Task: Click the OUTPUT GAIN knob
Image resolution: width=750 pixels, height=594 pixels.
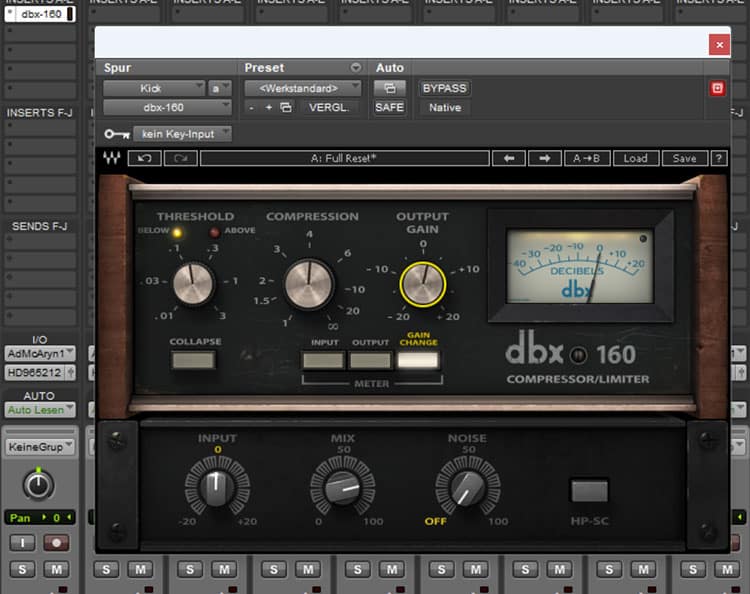Action: pos(423,284)
